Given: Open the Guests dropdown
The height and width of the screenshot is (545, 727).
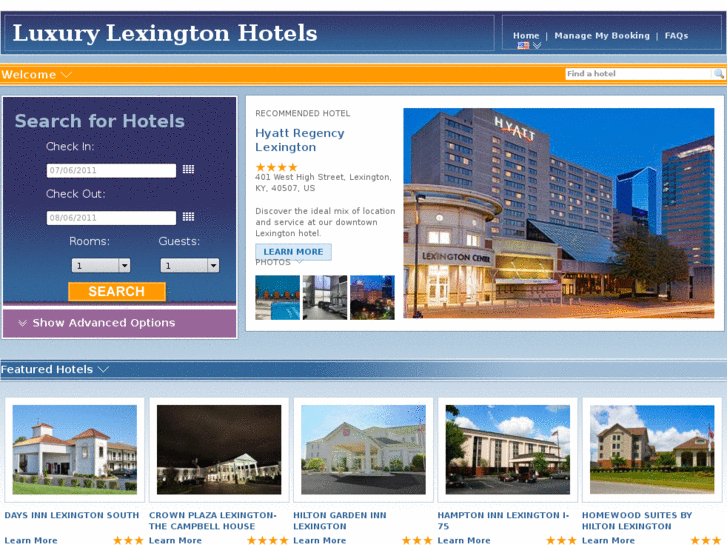Looking at the screenshot, I should [x=190, y=265].
